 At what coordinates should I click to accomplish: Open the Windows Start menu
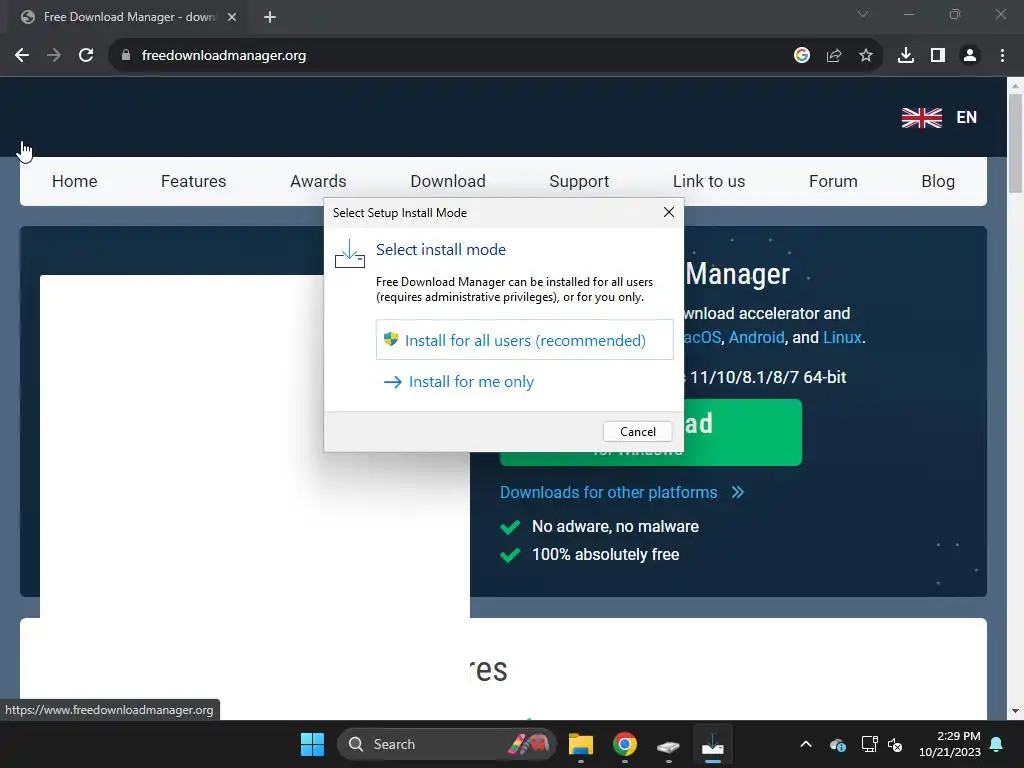coord(312,744)
